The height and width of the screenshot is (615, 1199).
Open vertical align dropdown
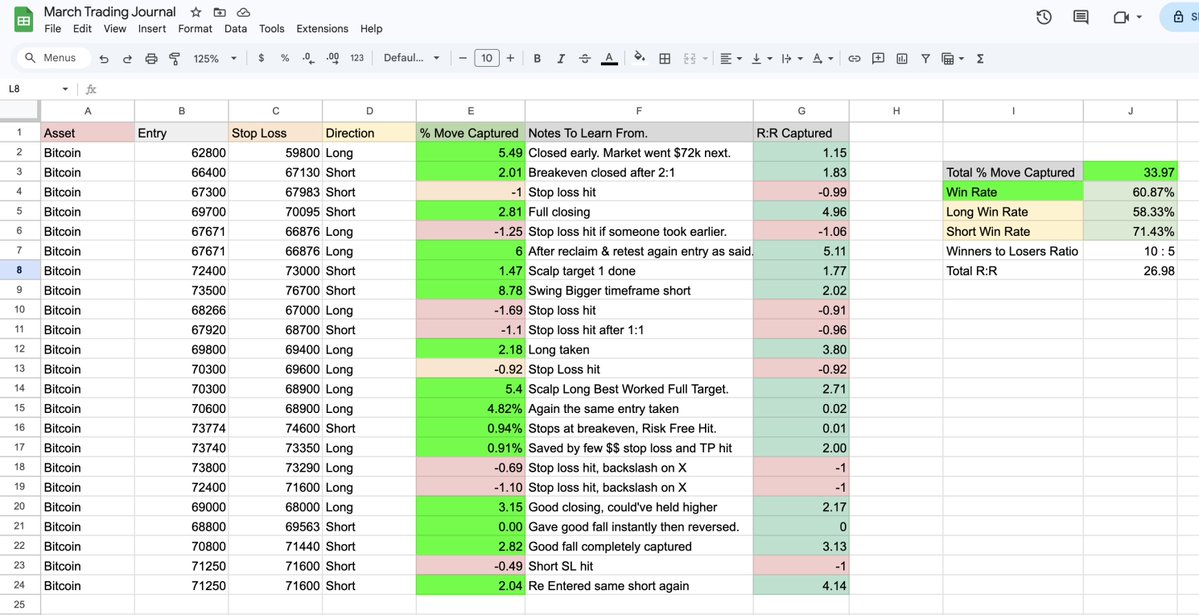point(762,58)
